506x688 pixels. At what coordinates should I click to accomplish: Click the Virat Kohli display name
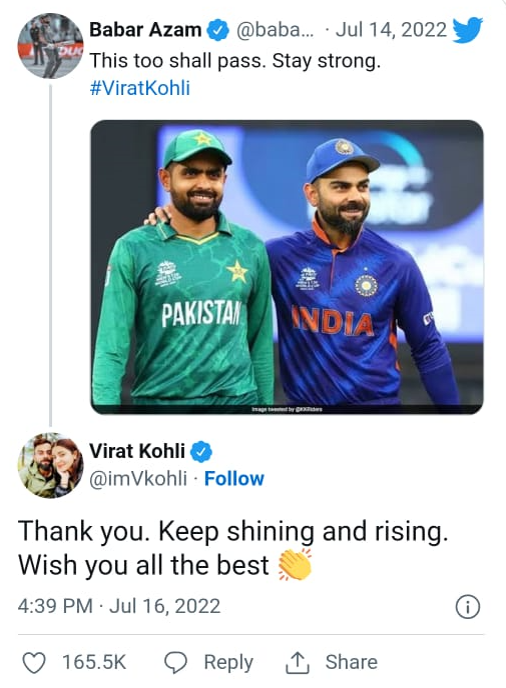click(x=137, y=451)
